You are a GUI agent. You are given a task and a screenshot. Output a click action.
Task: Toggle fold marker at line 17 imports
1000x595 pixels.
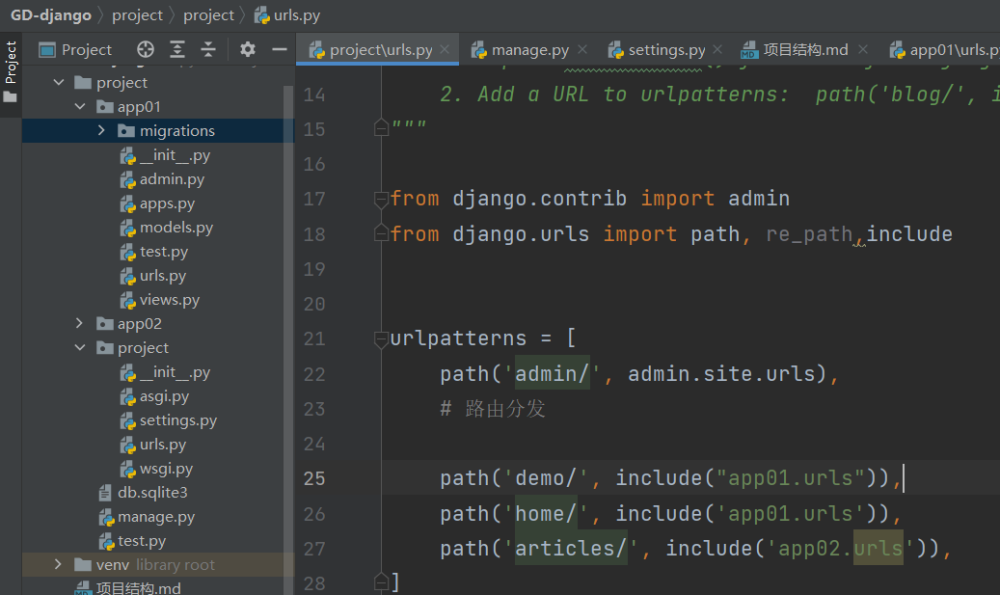coord(380,199)
